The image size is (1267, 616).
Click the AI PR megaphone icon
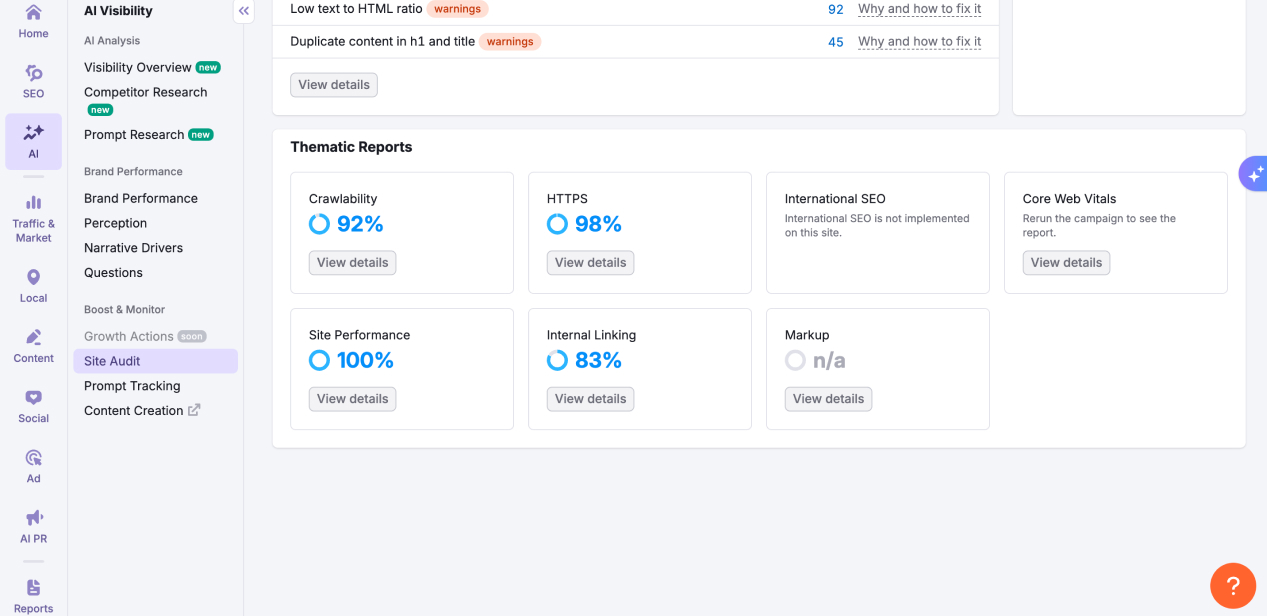[x=33, y=518]
